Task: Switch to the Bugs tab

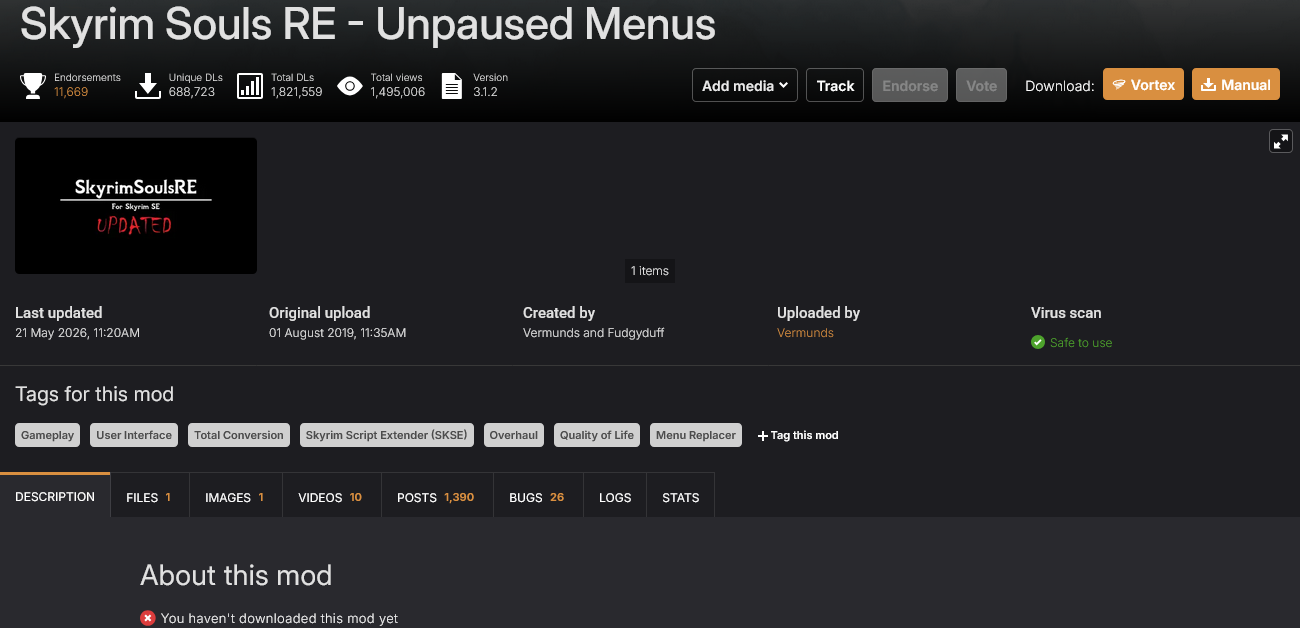Action: pos(537,497)
